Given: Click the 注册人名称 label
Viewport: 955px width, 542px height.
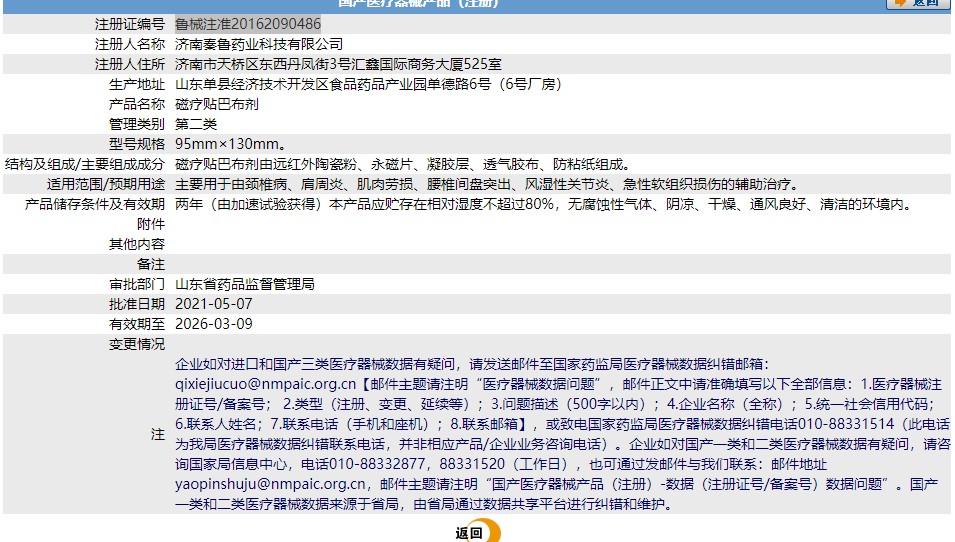Looking at the screenshot, I should pyautogui.click(x=130, y=44).
